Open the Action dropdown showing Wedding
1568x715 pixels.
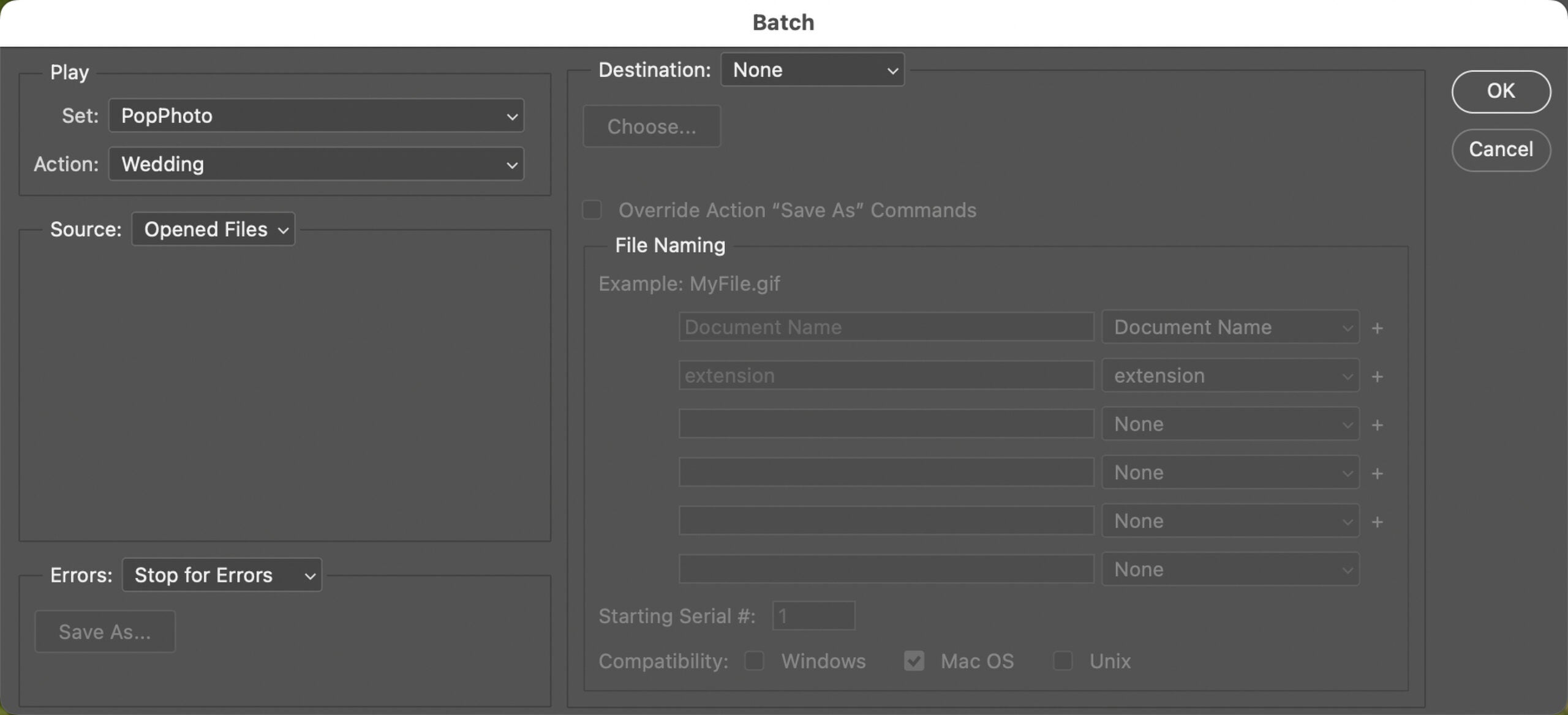[x=316, y=164]
